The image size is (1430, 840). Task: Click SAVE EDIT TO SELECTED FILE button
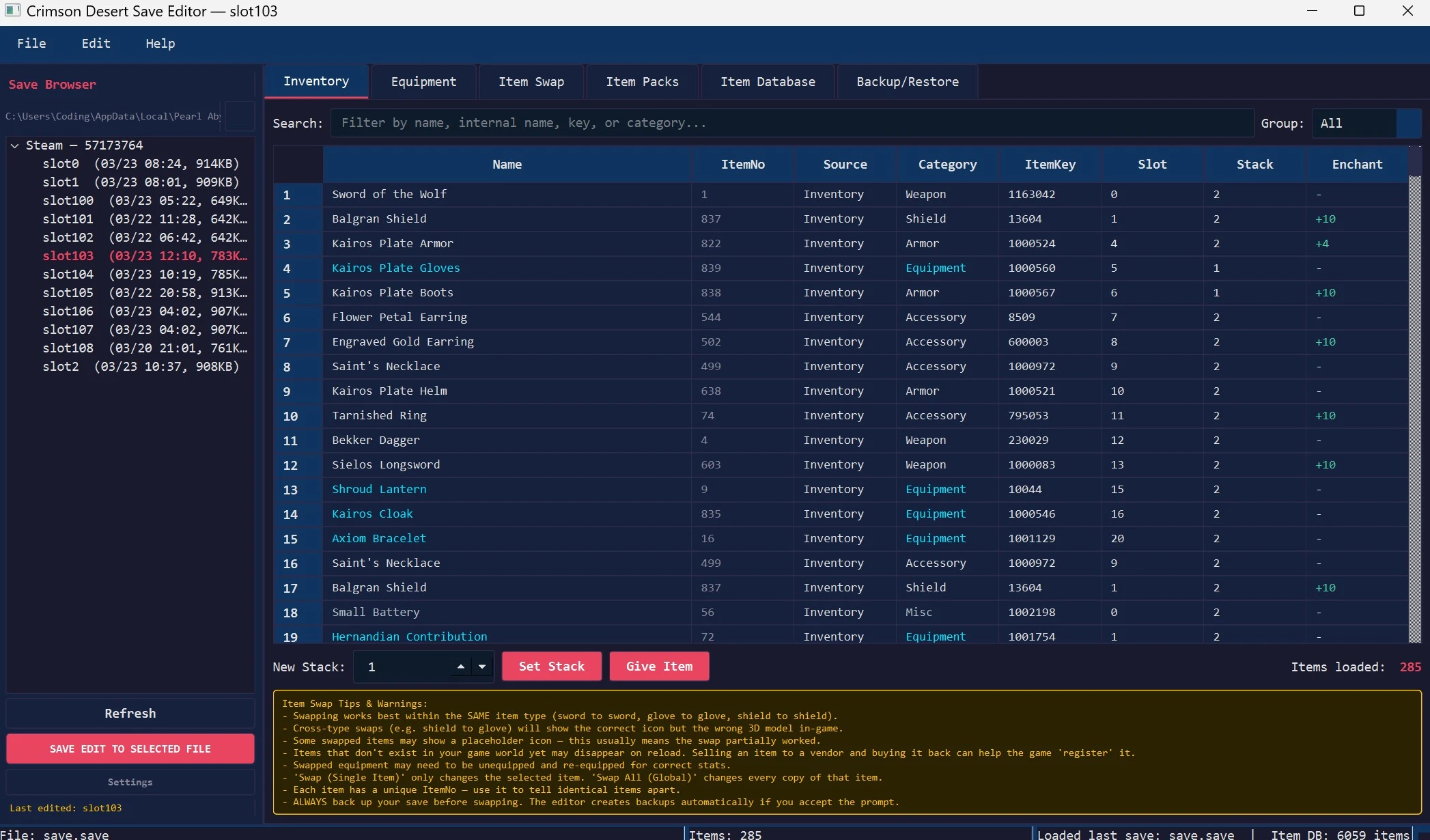point(130,749)
